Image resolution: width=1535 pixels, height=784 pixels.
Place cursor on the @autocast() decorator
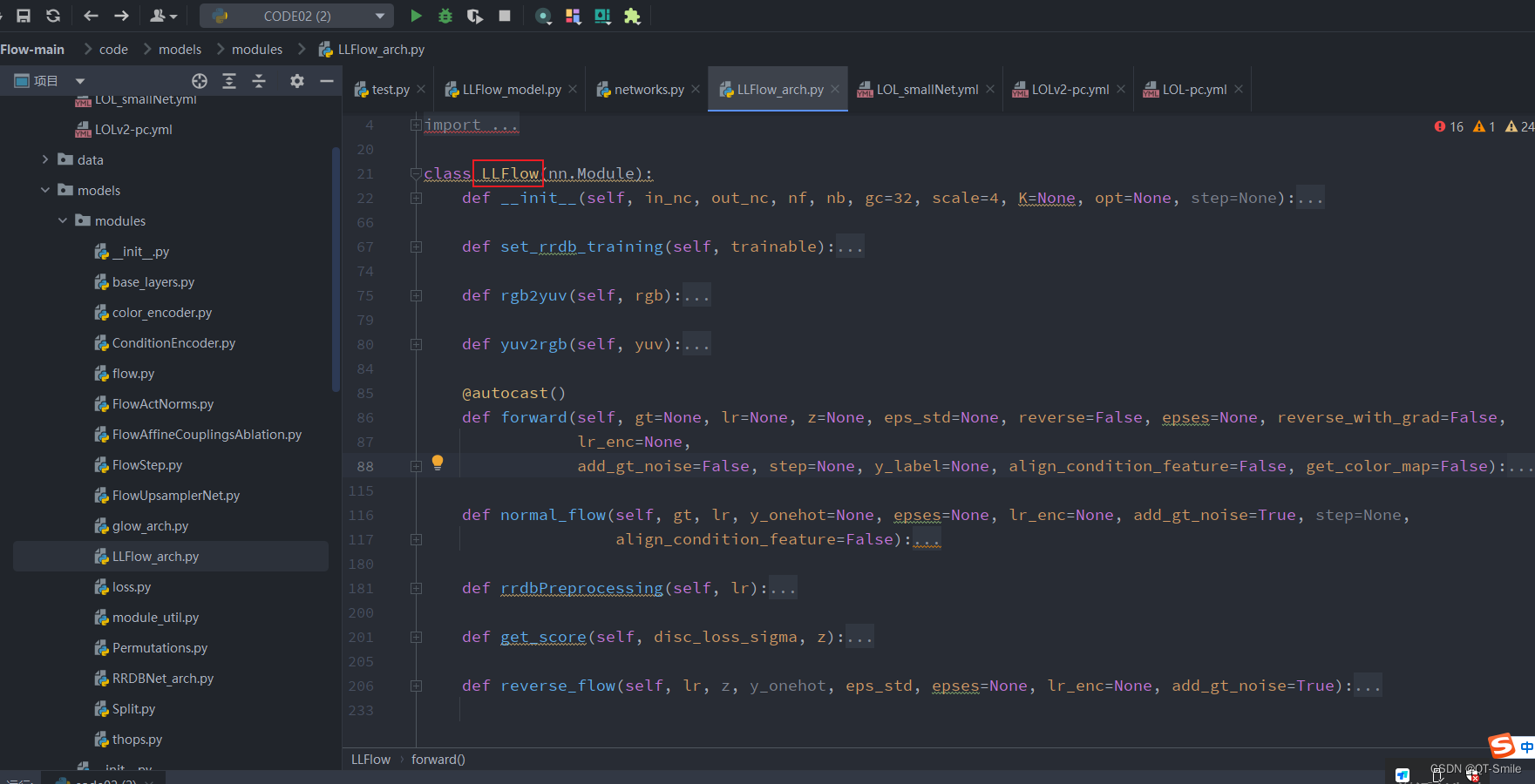[513, 394]
